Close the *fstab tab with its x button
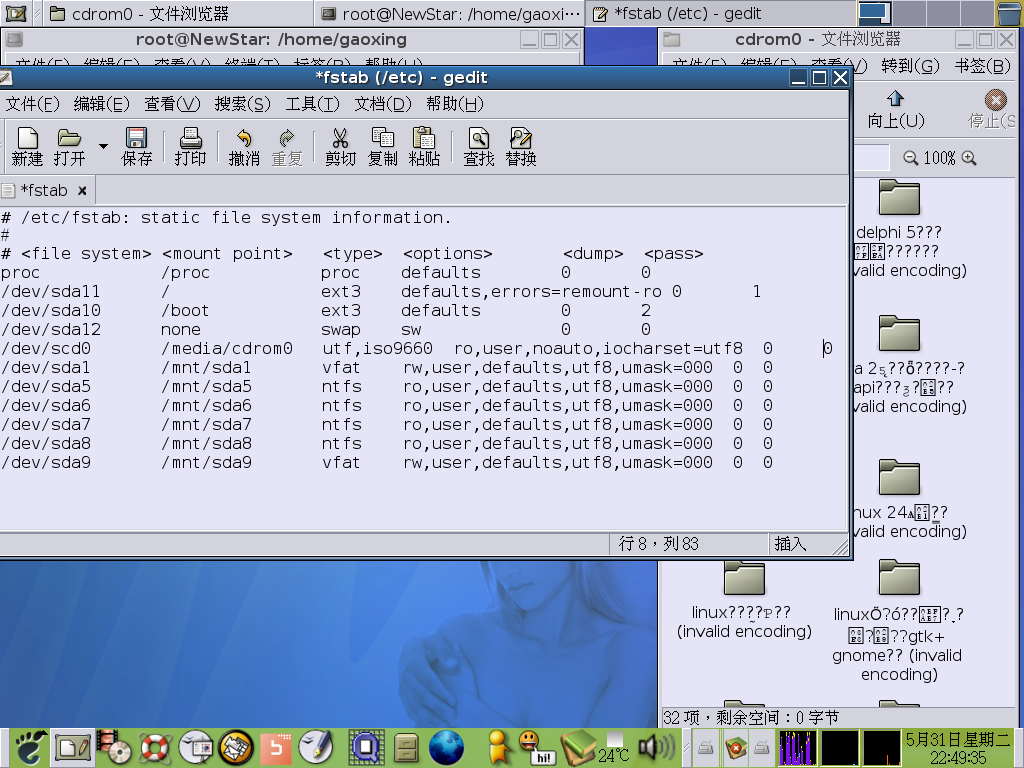Screen dimensions: 1024x768 tap(82, 191)
